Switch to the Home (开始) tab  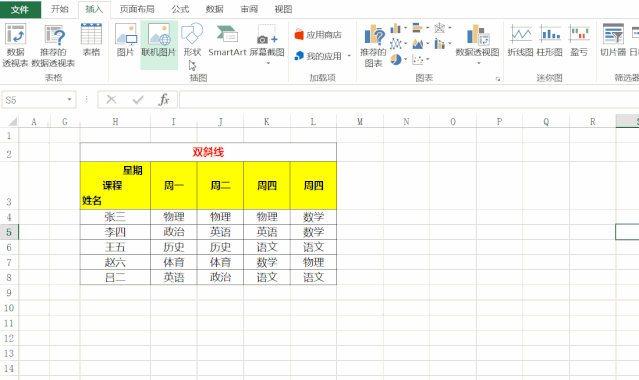pyautogui.click(x=59, y=9)
